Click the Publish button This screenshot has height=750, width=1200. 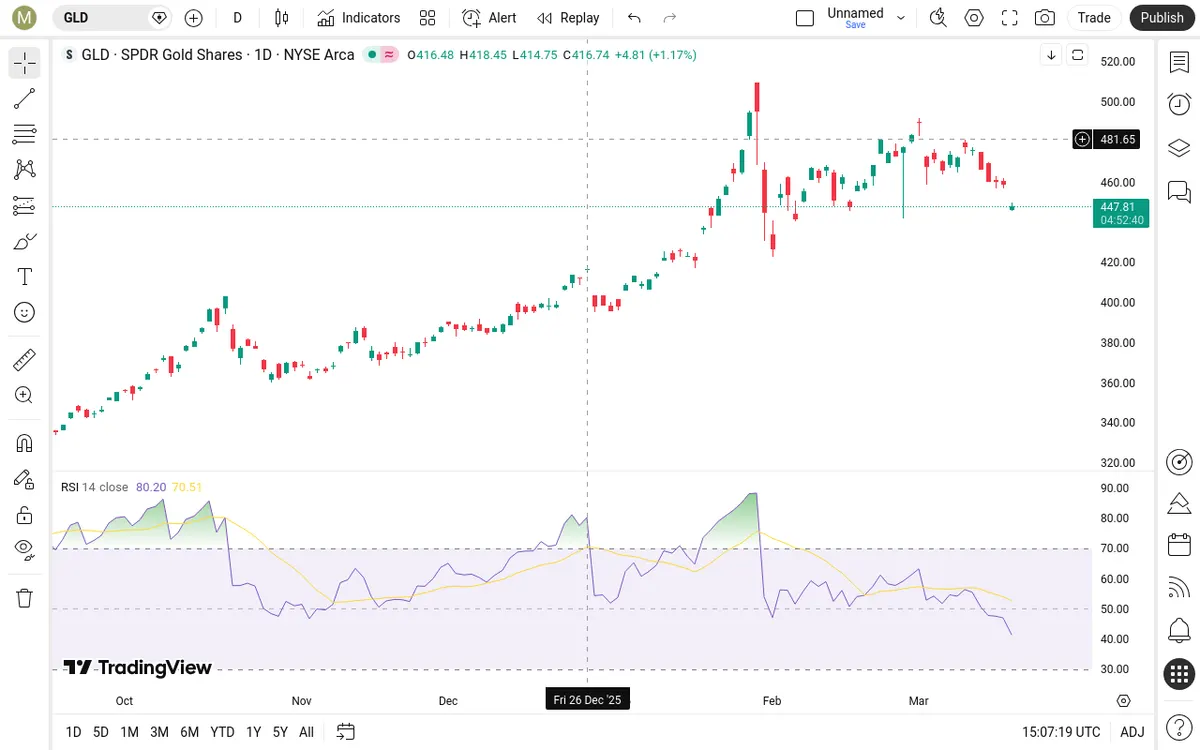pos(1162,18)
